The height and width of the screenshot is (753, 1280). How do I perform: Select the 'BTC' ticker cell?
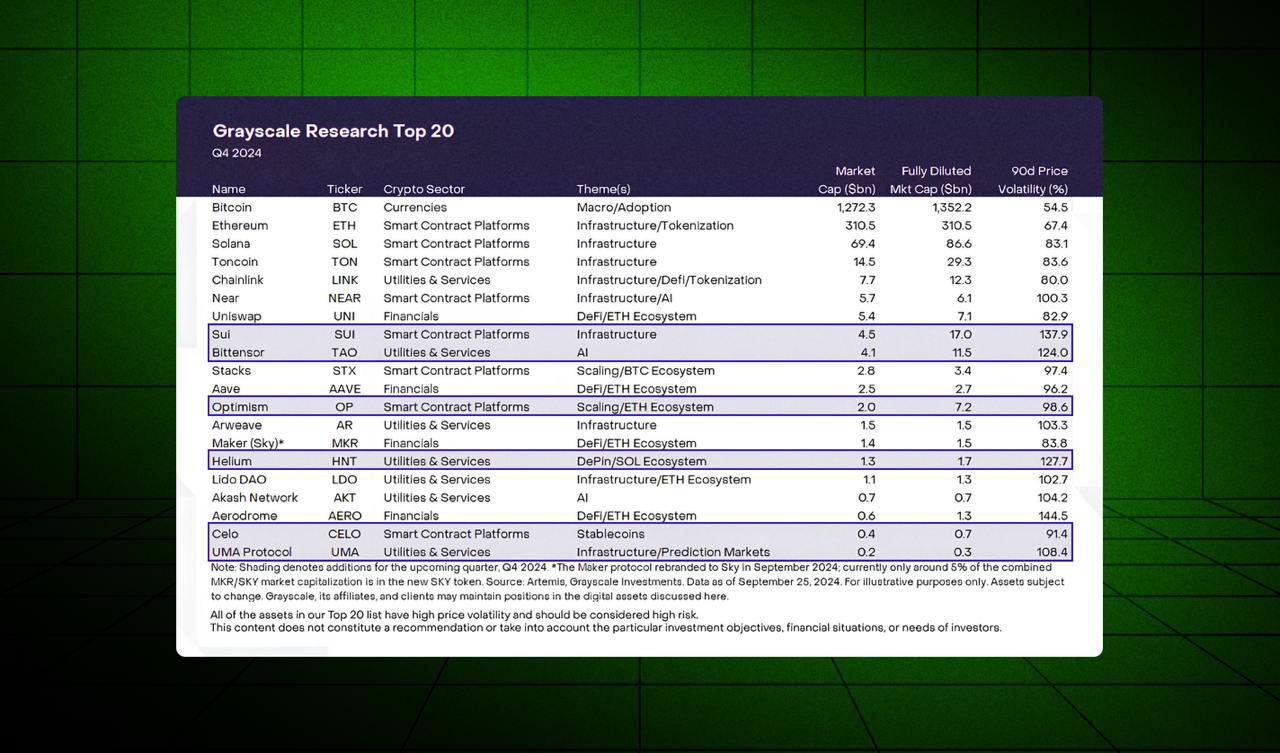pyautogui.click(x=345, y=207)
